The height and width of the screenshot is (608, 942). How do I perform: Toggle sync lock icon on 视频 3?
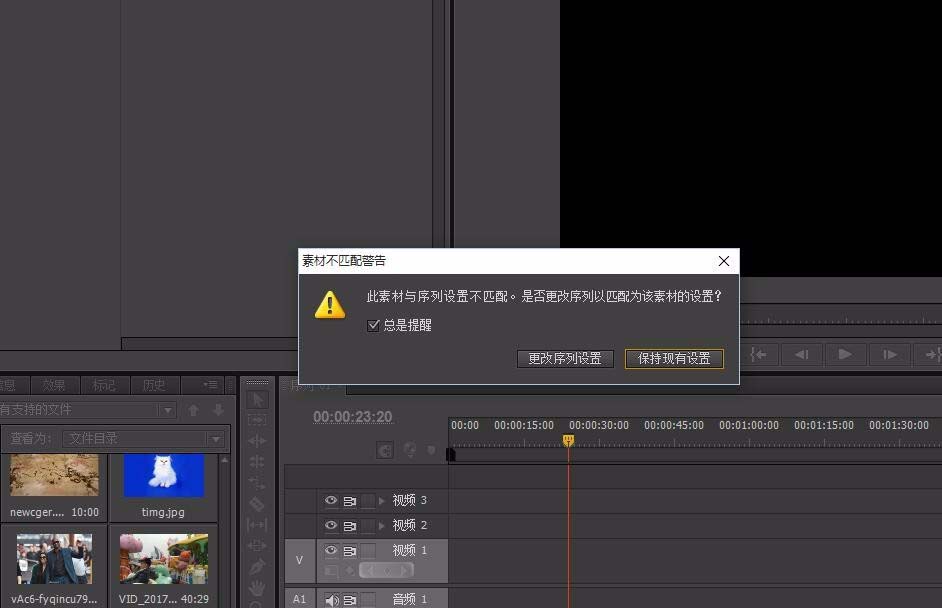pyautogui.click(x=350, y=501)
